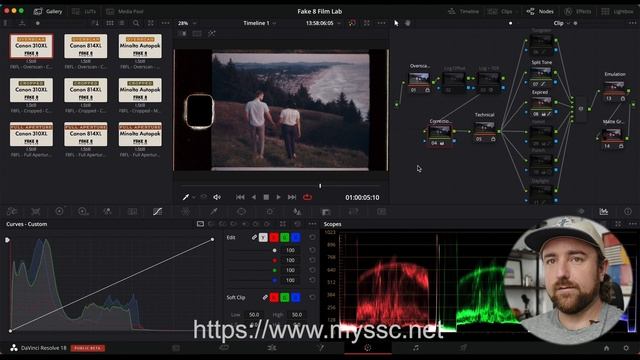The image size is (640, 360).
Task: Select the Overscan node 01
Action: (419, 81)
